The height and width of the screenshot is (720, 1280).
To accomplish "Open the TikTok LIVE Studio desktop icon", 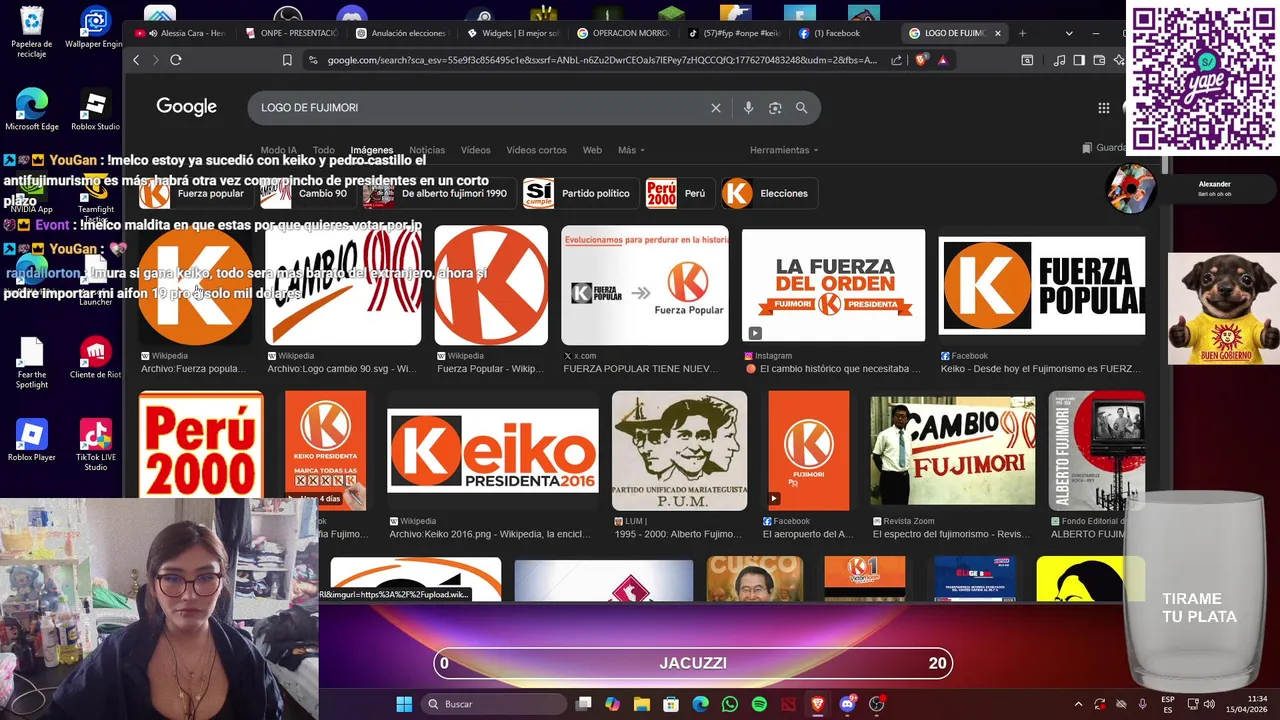I will (x=95, y=445).
